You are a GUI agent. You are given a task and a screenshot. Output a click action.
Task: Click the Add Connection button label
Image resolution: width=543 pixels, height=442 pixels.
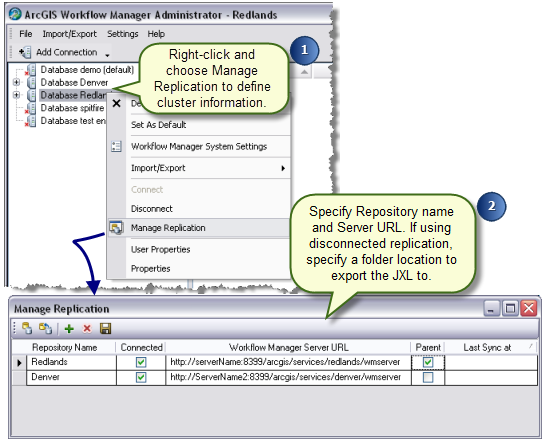[66, 52]
